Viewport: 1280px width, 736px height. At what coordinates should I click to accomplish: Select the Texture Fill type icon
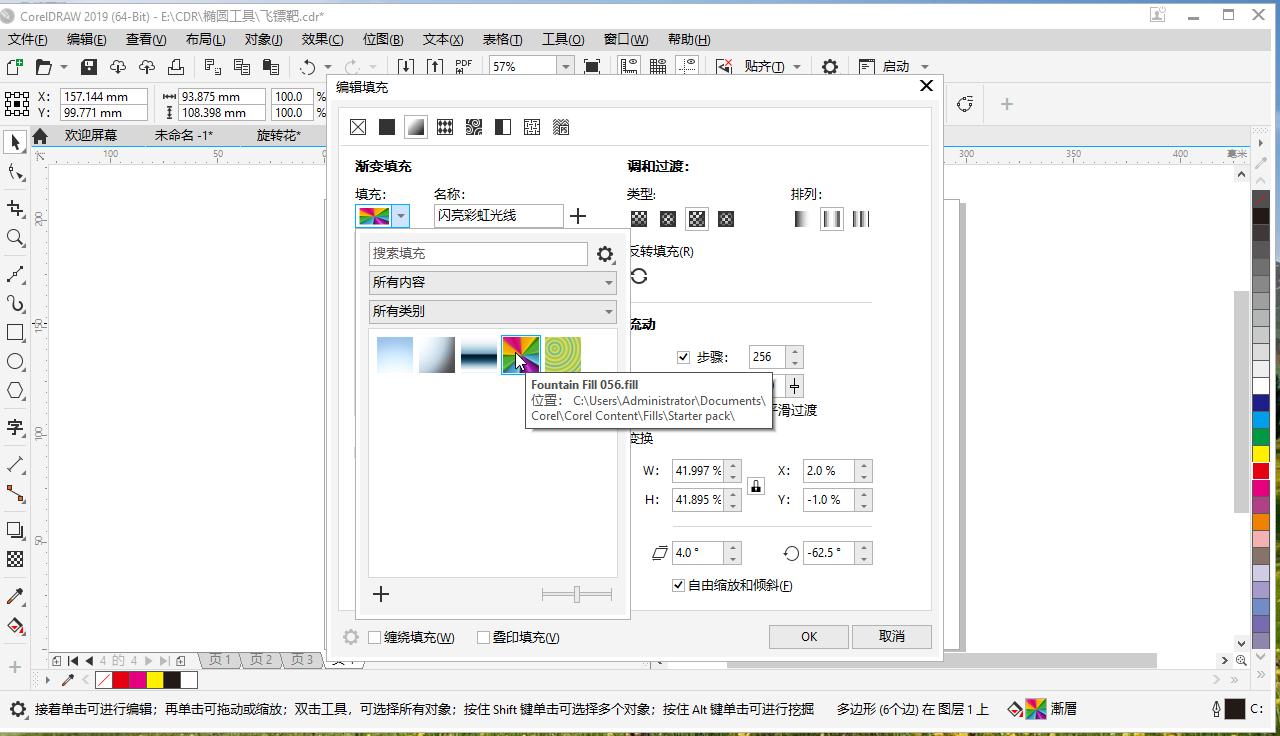tap(532, 127)
